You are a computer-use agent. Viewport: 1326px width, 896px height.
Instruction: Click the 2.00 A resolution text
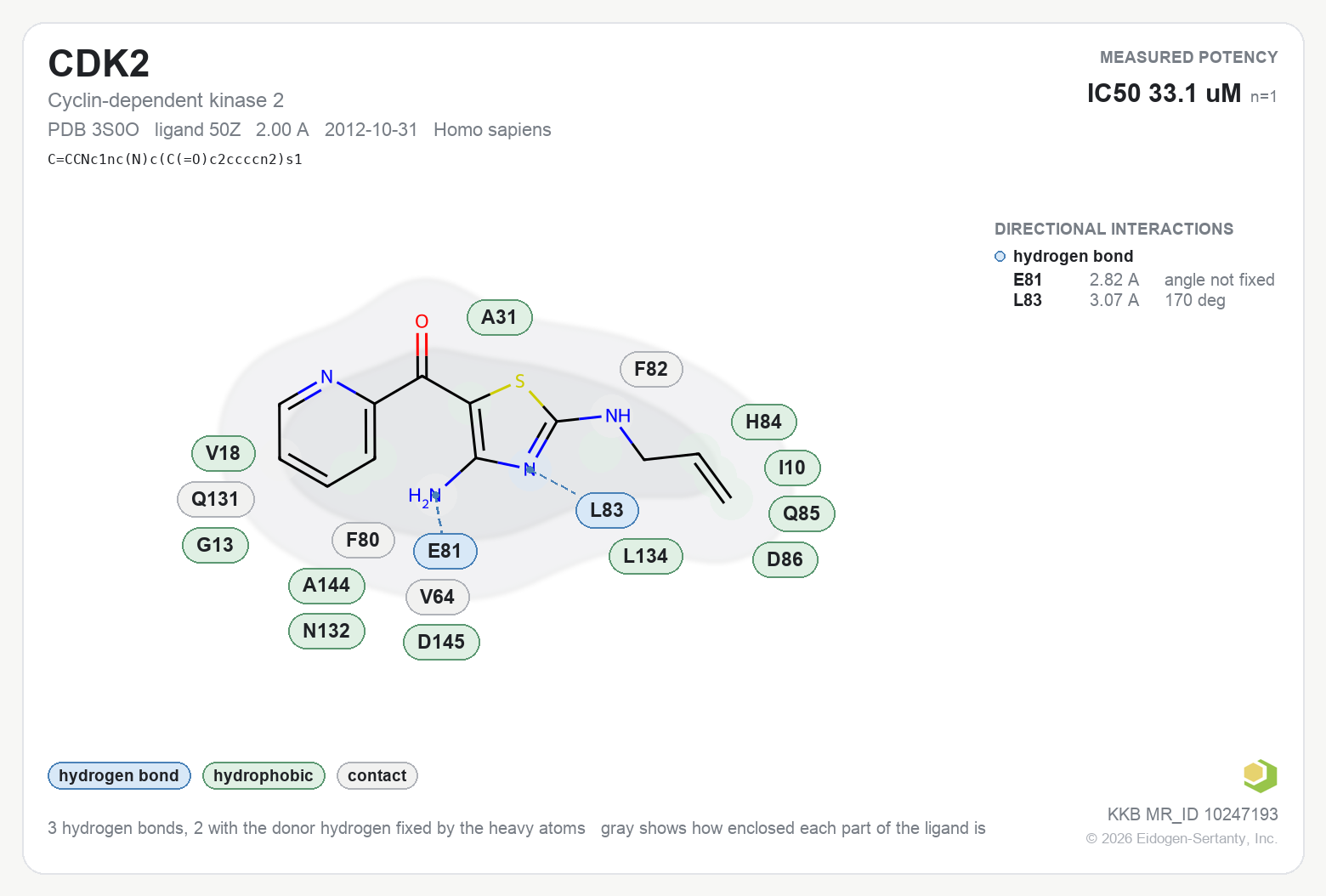[282, 130]
